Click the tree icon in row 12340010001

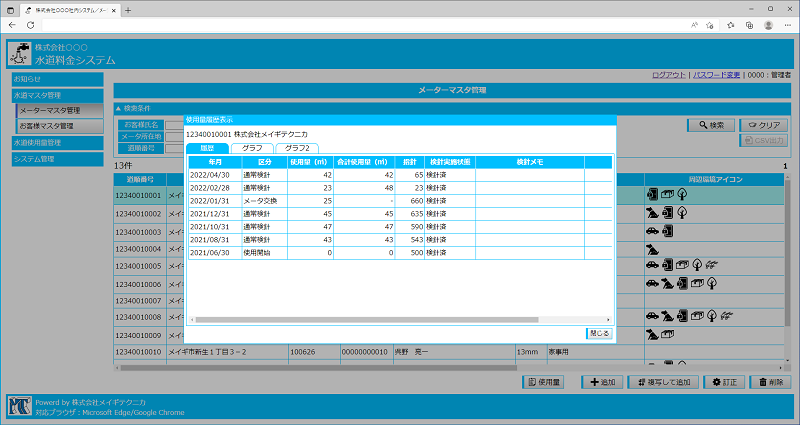[x=682, y=194]
